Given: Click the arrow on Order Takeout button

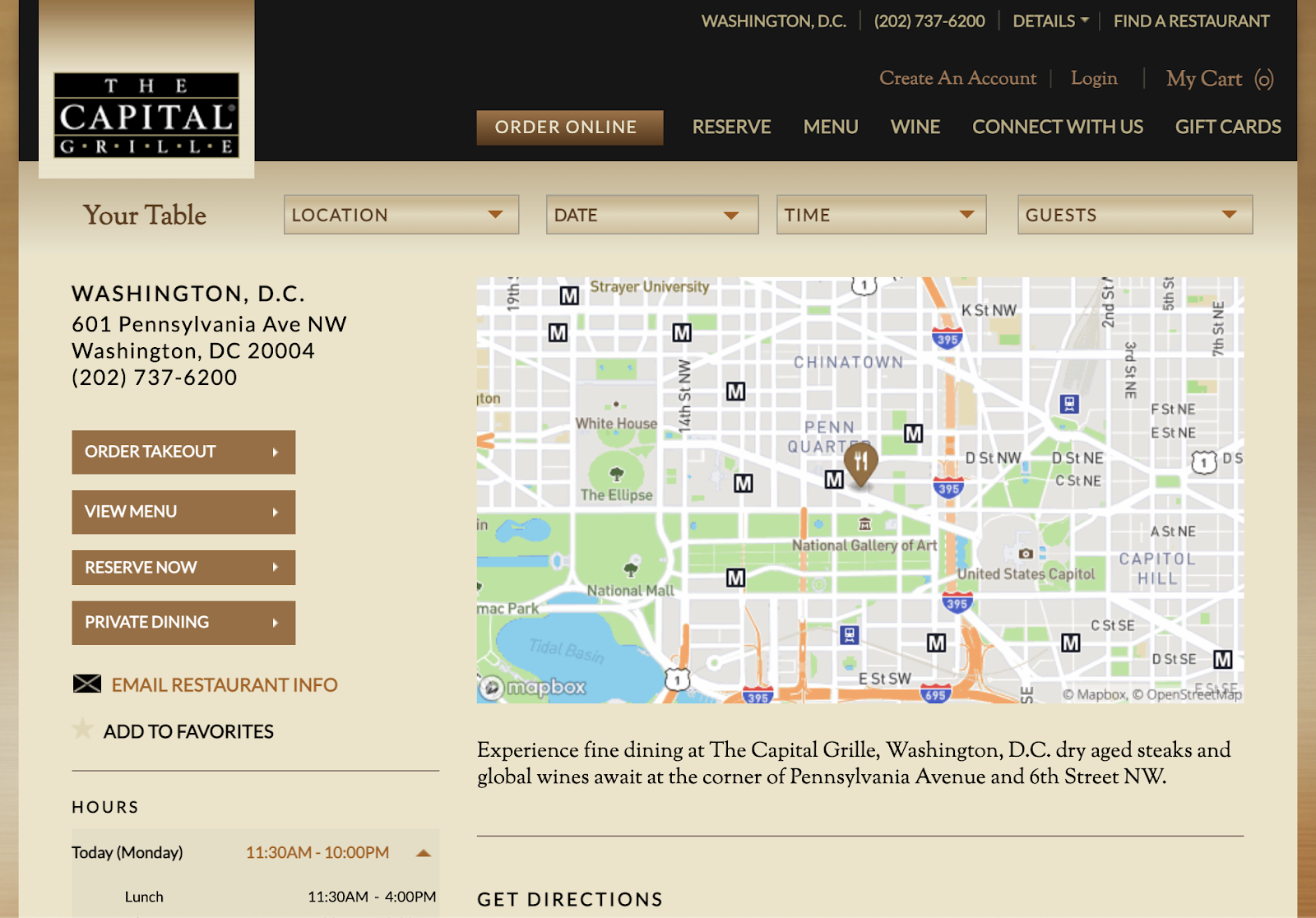Looking at the screenshot, I should click(x=276, y=452).
